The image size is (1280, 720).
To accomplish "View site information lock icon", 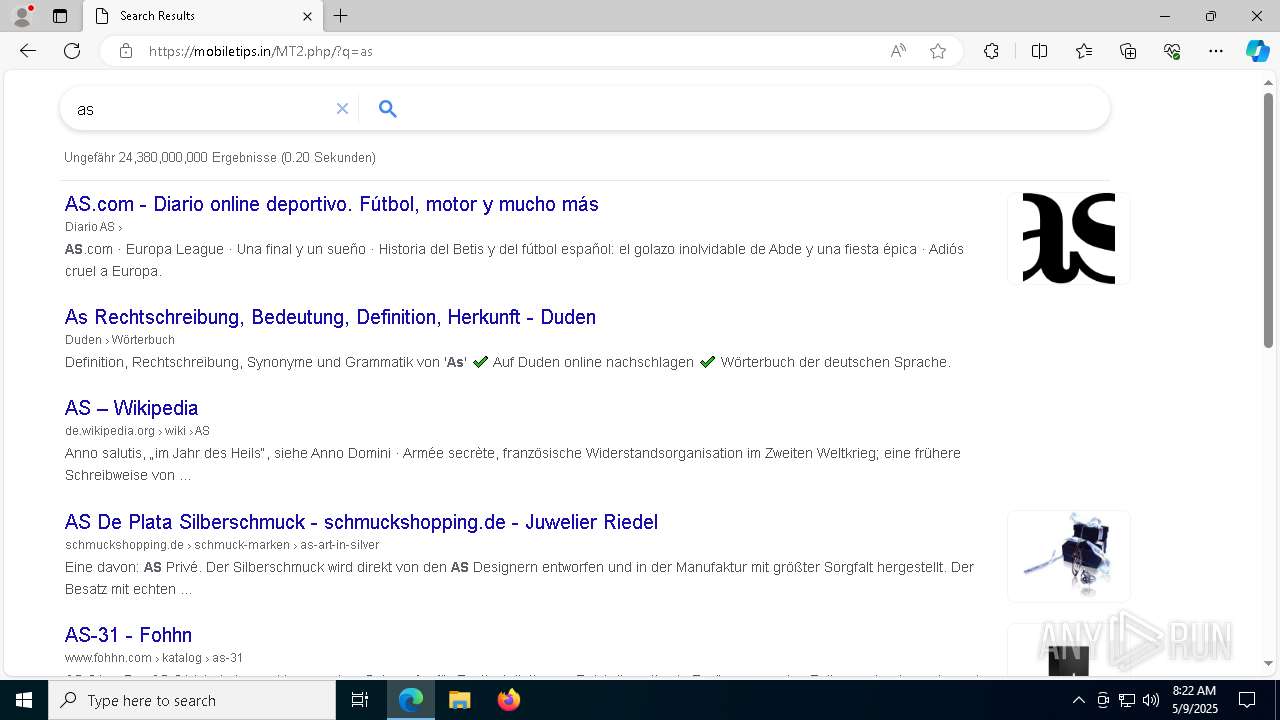I will pos(126,51).
